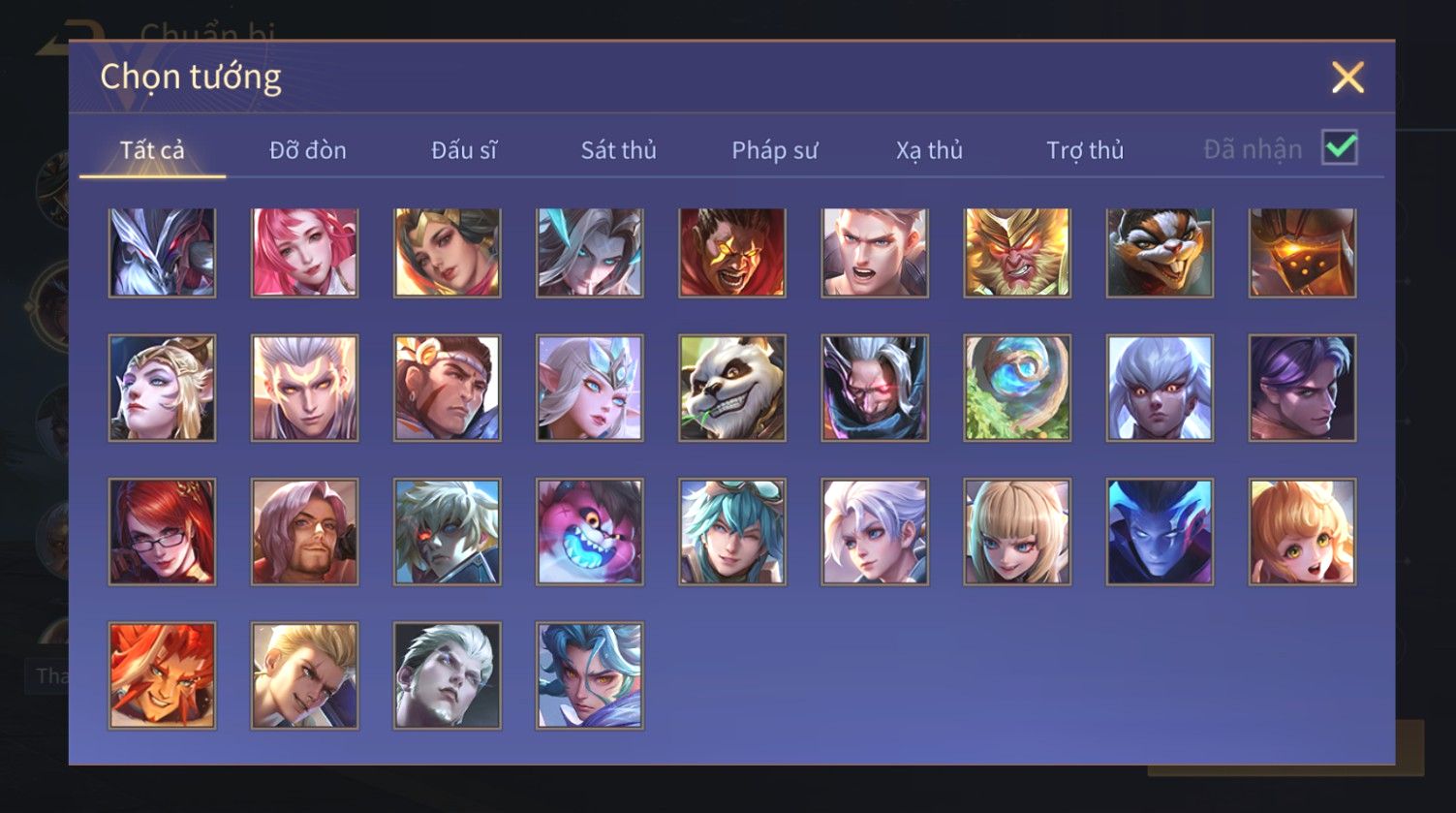1456x813 pixels.
Task: Choose the golden monkey king hero
Action: click(1017, 253)
